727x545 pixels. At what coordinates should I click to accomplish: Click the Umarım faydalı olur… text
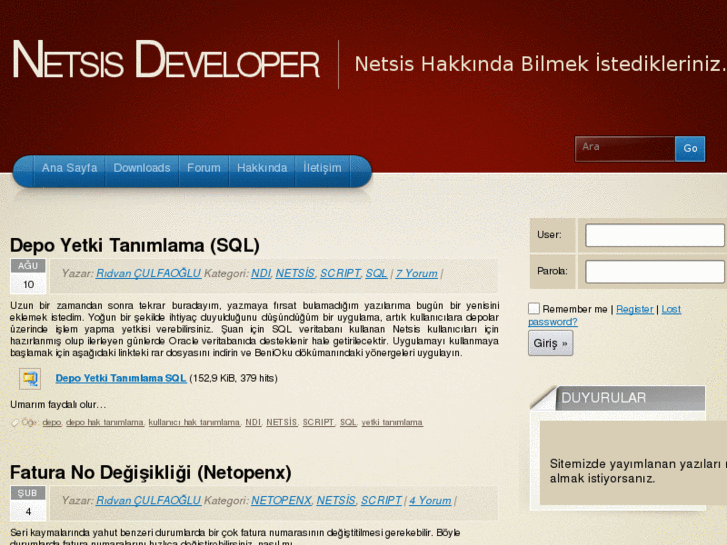[58, 405]
